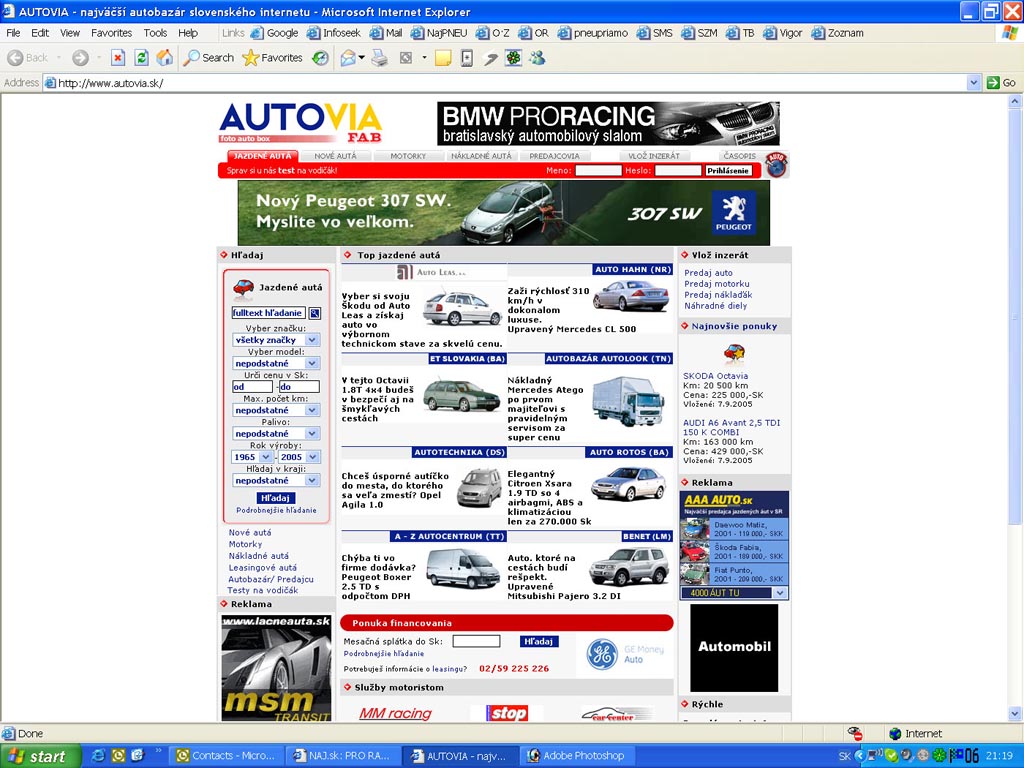Switch to the MOTORKY tab
This screenshot has width=1024, height=768.
408,156
